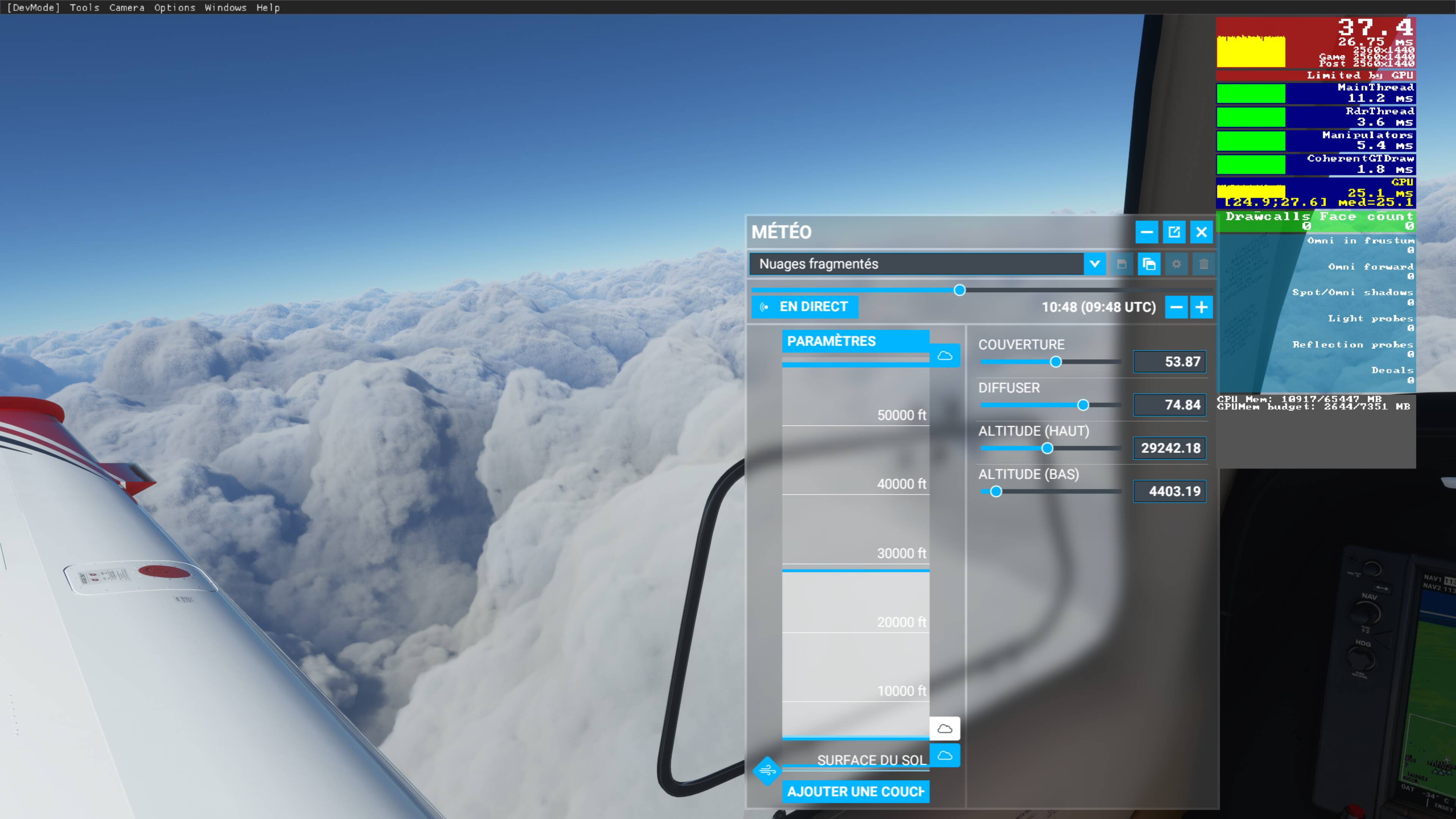Enable EN DIRECT live weather mode
This screenshot has width=1456, height=819.
point(804,306)
